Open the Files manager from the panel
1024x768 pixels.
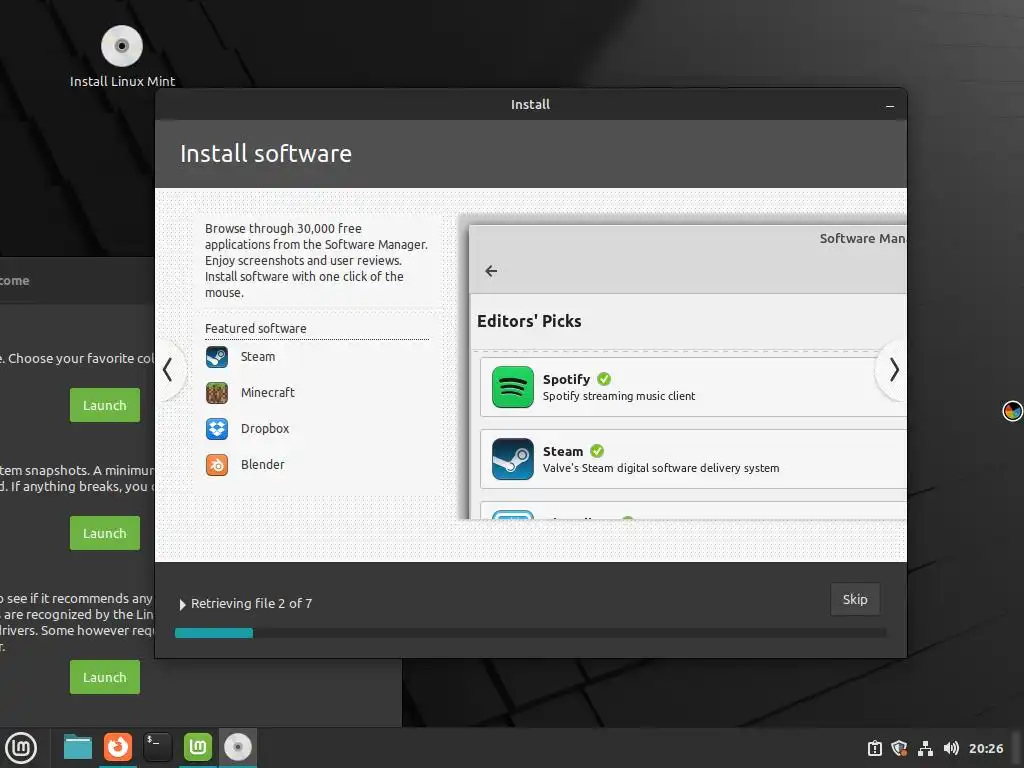click(x=78, y=747)
